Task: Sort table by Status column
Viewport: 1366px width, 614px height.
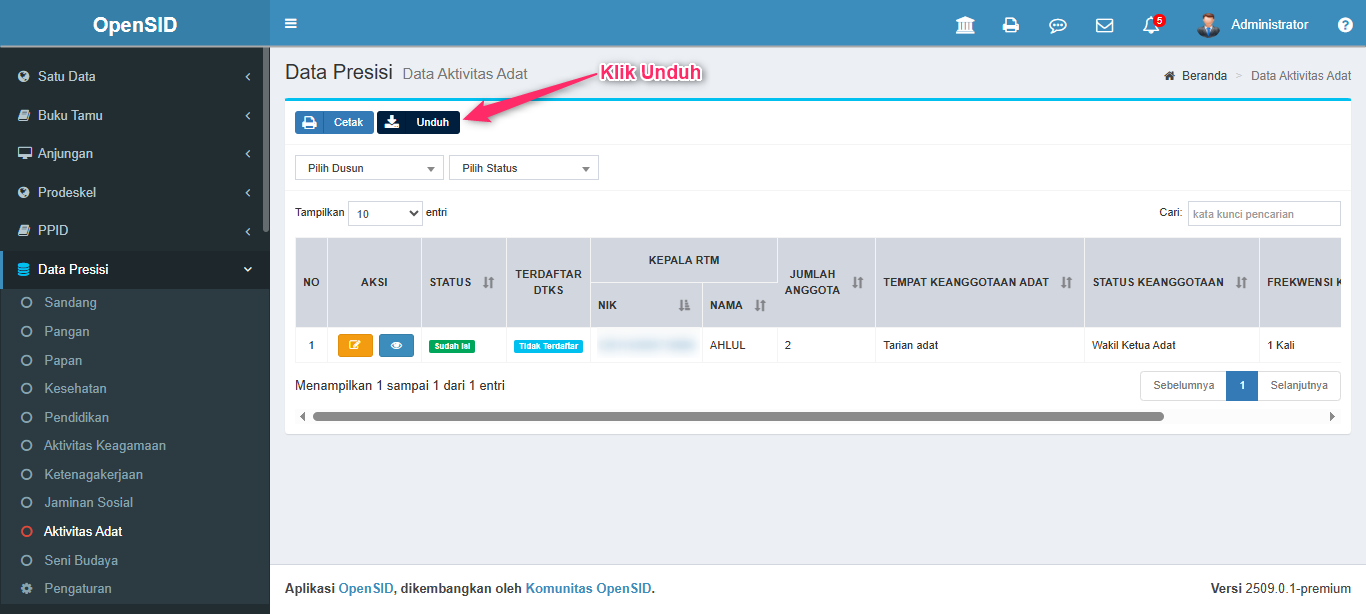Action: pos(488,282)
